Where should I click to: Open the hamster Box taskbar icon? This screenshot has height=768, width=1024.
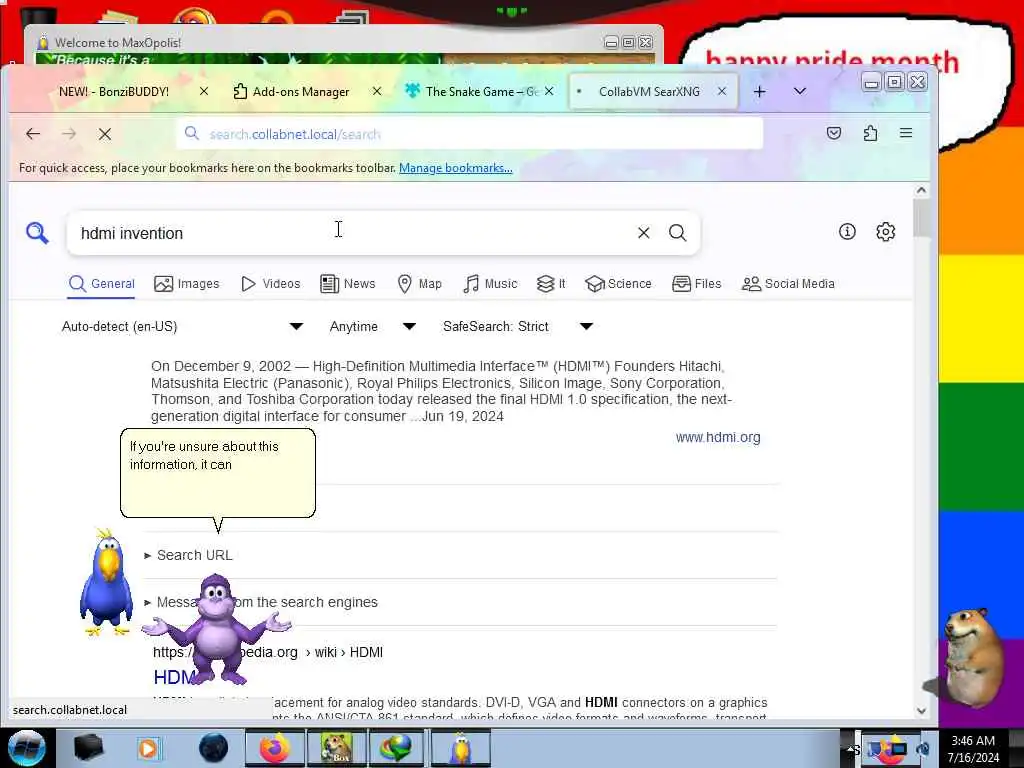(x=336, y=748)
